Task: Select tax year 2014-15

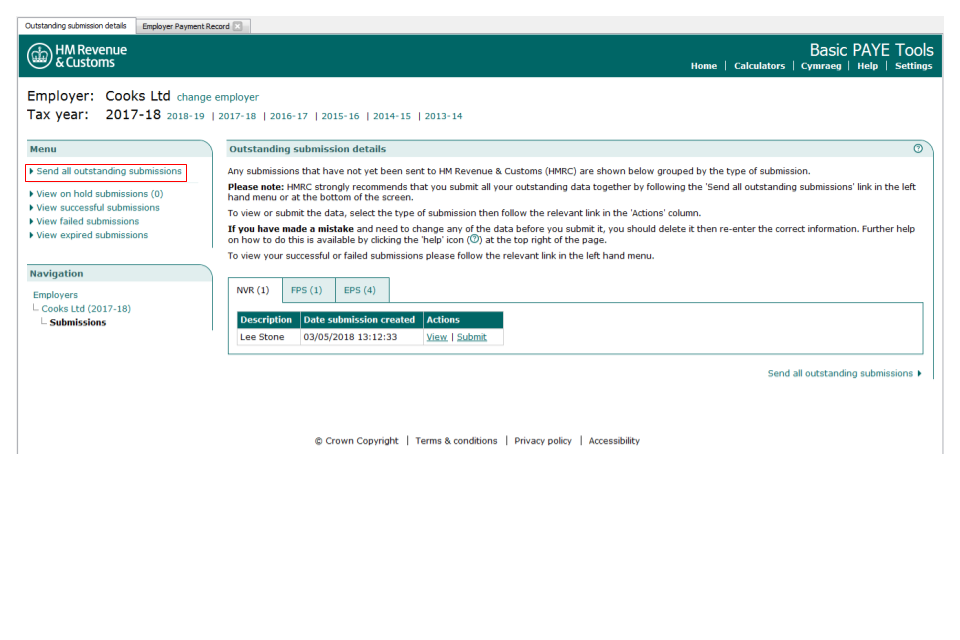Action: [x=392, y=116]
